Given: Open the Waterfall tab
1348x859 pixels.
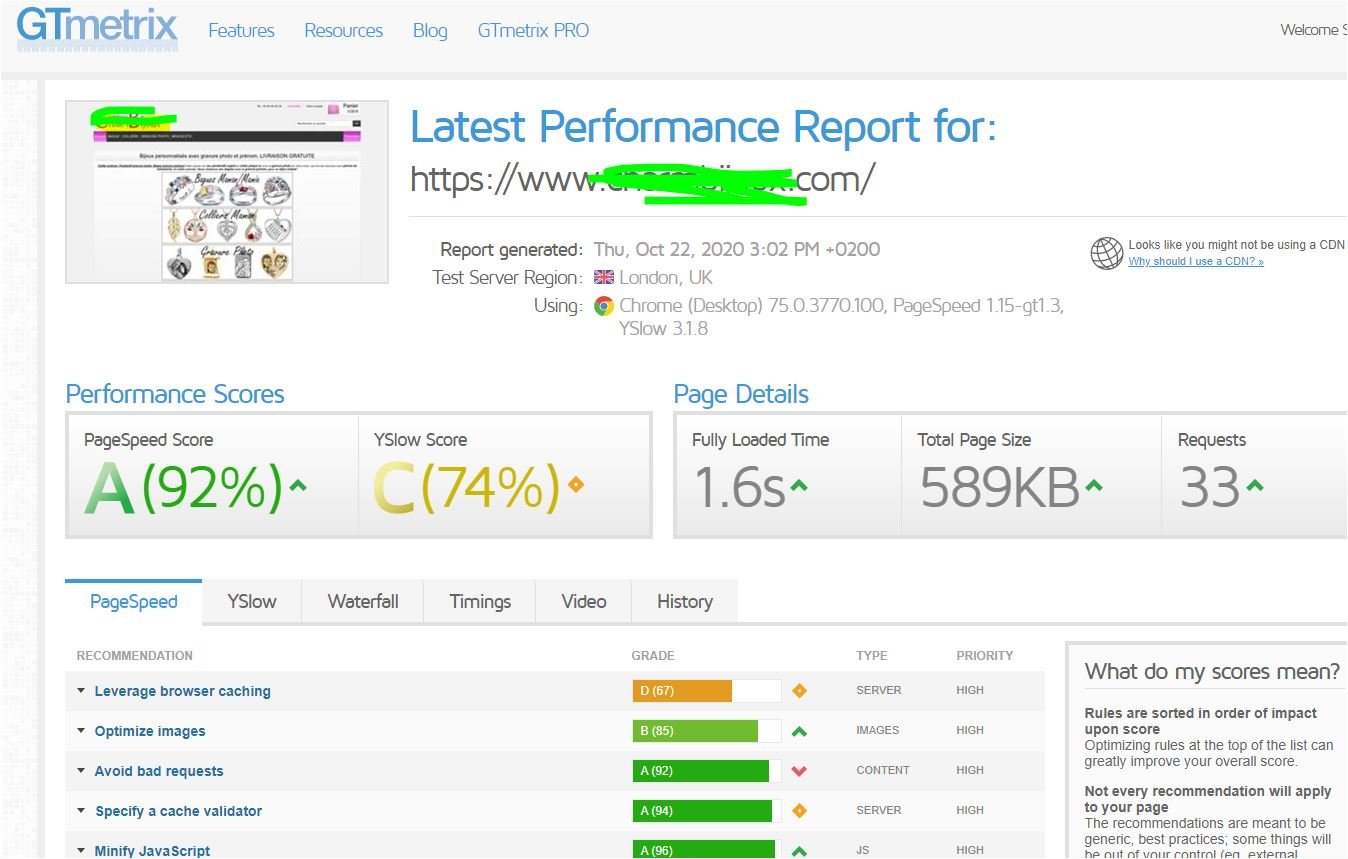Looking at the screenshot, I should click(363, 602).
